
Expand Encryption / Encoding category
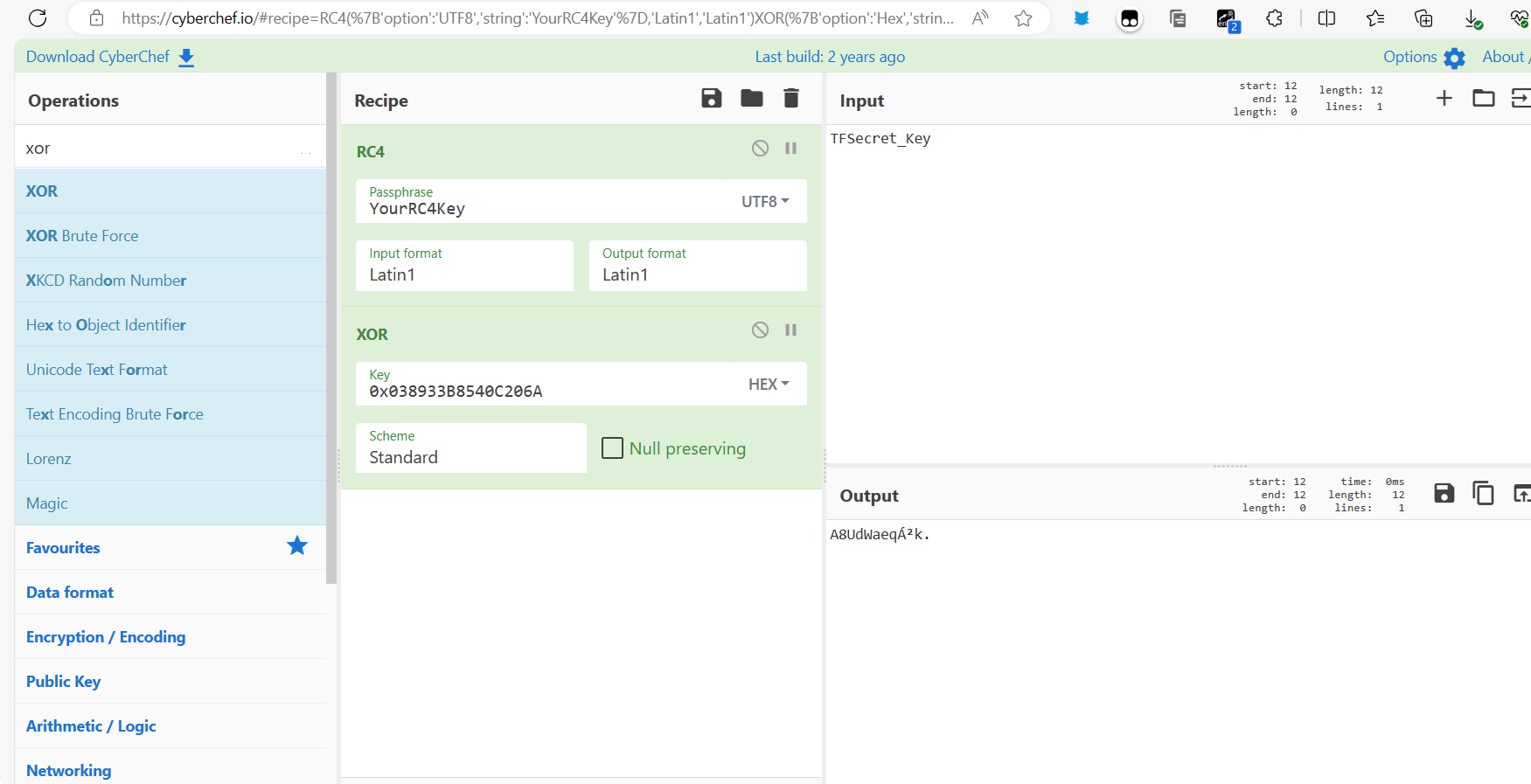170,636
